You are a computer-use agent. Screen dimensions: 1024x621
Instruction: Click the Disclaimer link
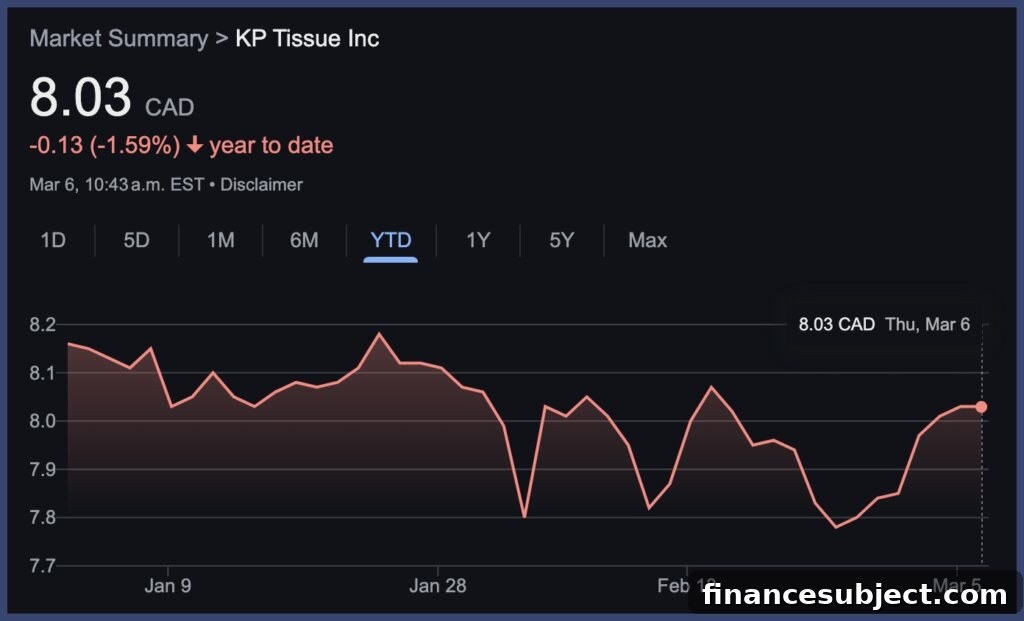[x=261, y=185]
